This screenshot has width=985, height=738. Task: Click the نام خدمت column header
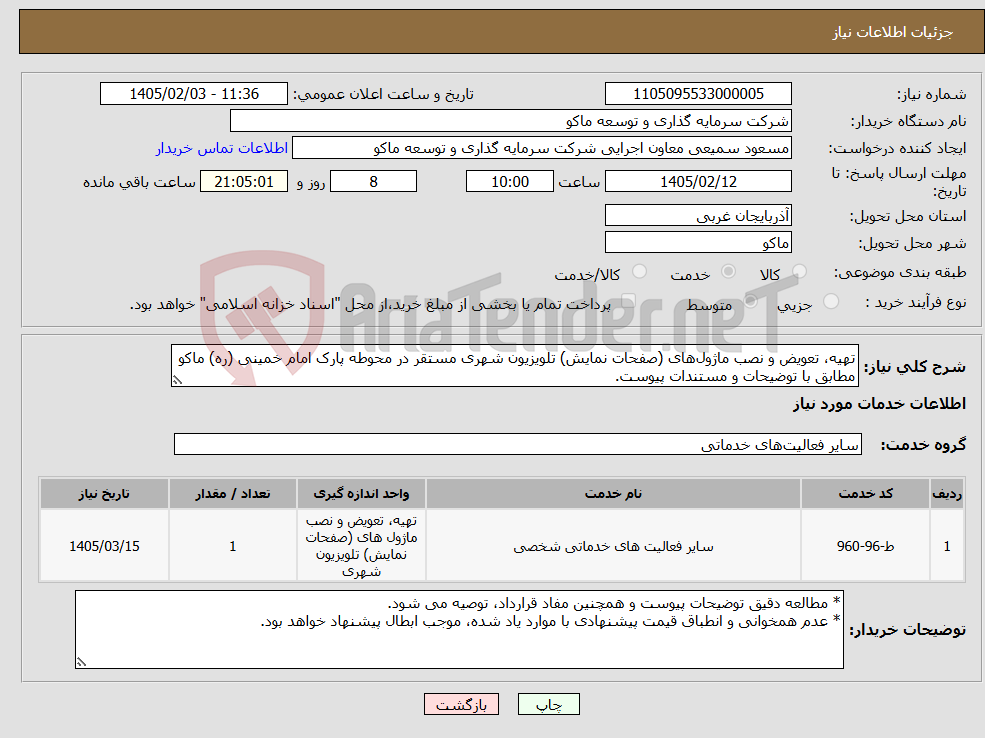click(613, 494)
